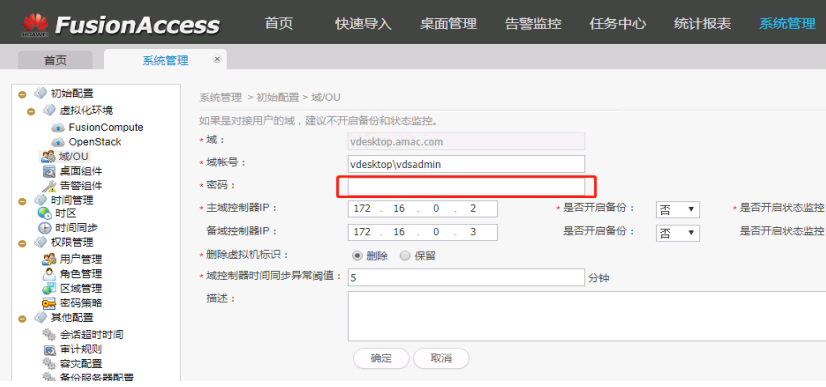Collapse the 其他配置 tree node
This screenshot has height=387, width=826.
(x=22, y=319)
